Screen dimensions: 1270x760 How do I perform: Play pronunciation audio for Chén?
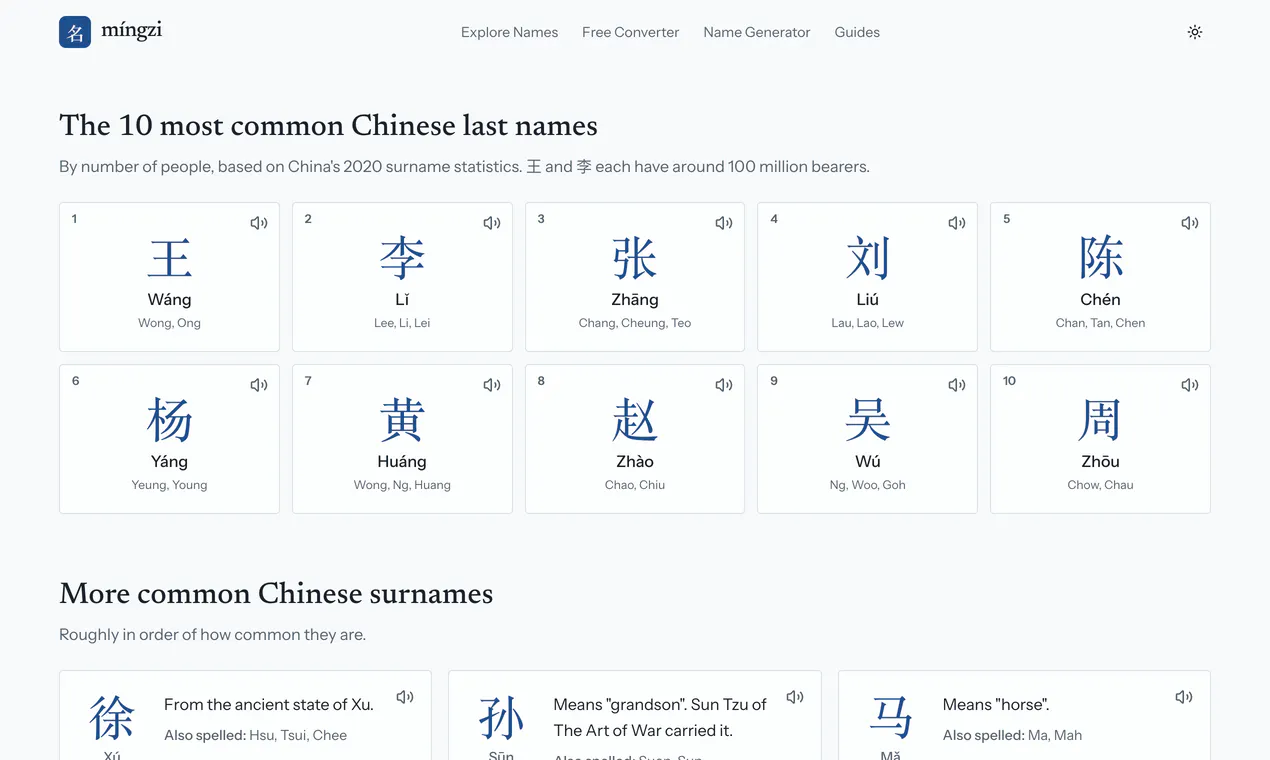[1190, 223]
